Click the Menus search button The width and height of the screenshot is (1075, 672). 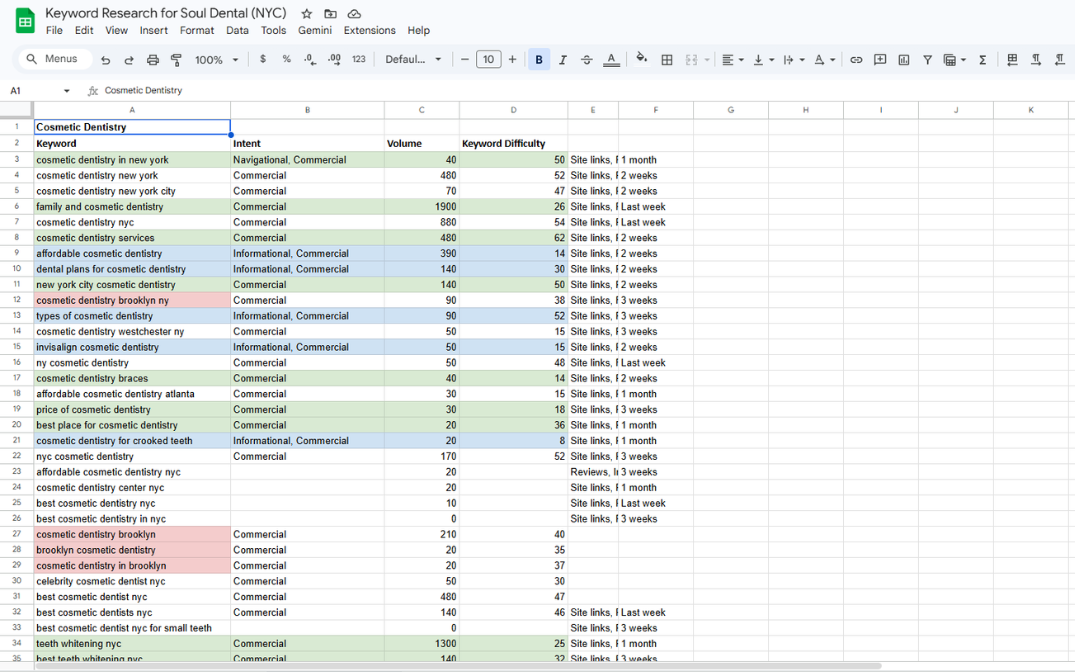click(x=53, y=59)
